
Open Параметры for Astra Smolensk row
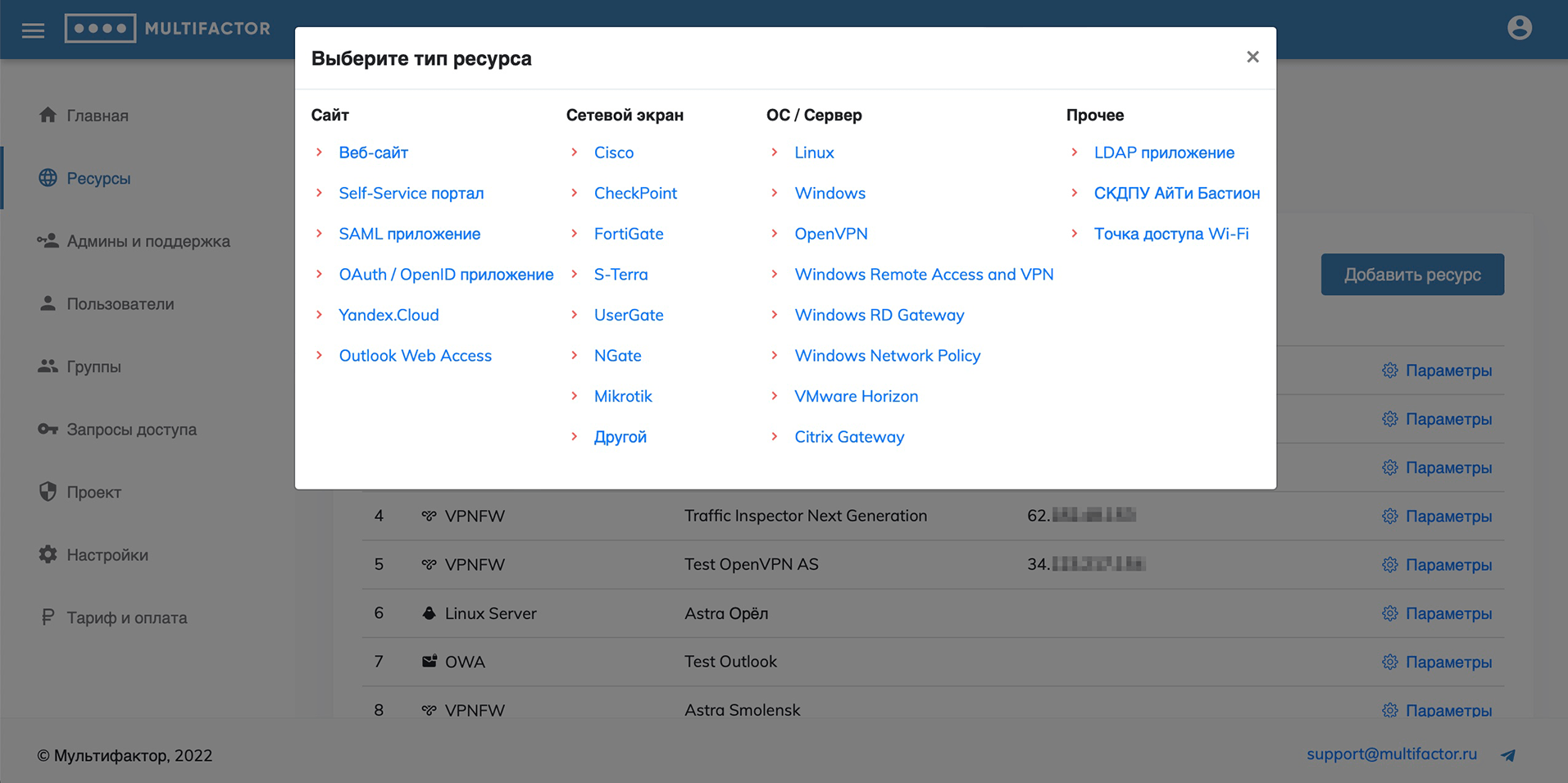[x=1437, y=710]
